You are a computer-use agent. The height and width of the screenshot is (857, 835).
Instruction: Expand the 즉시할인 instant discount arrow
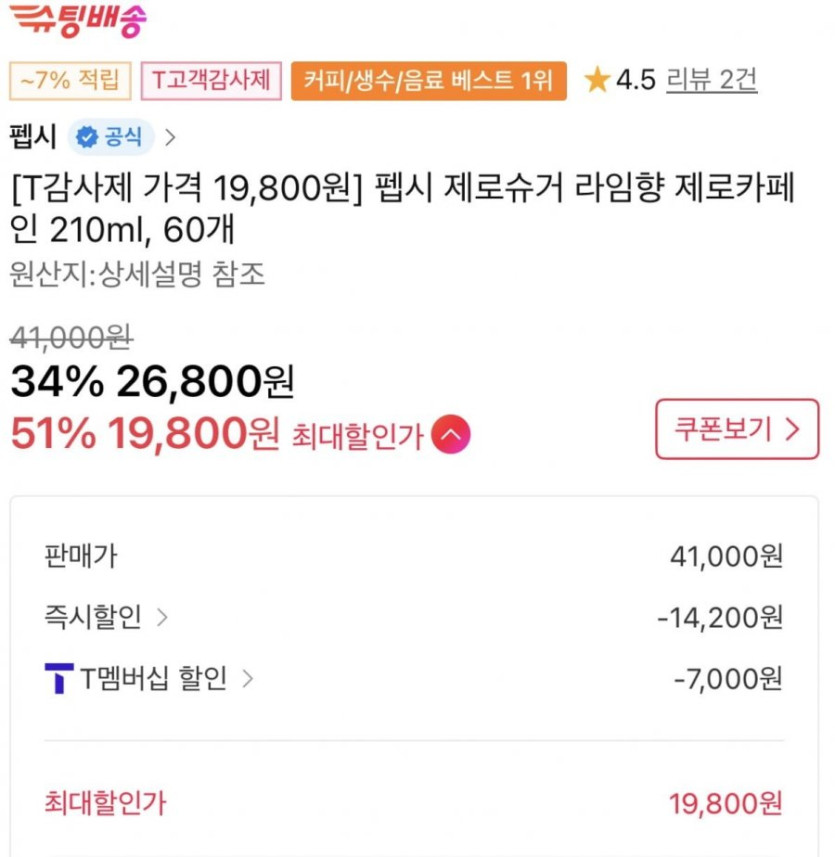coord(162,617)
